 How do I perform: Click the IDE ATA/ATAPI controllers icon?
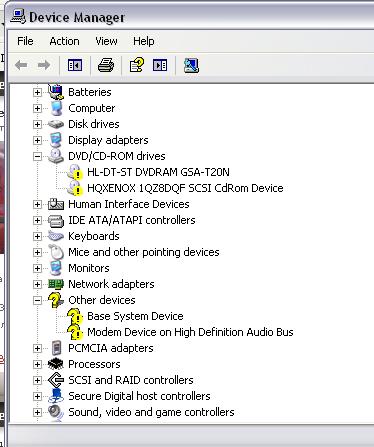click(56, 220)
